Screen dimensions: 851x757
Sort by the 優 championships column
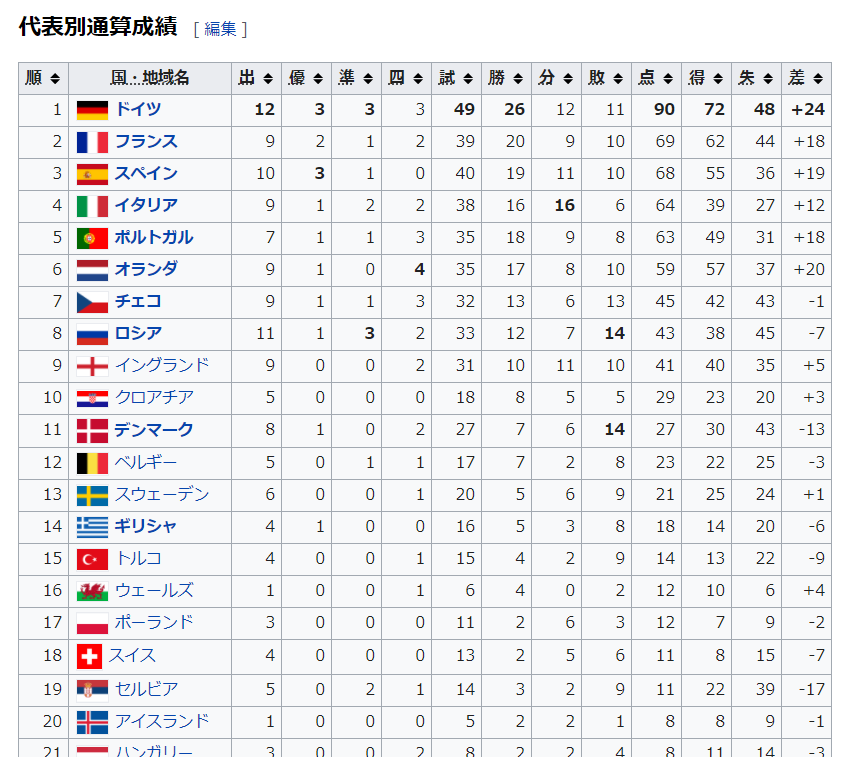[x=306, y=79]
